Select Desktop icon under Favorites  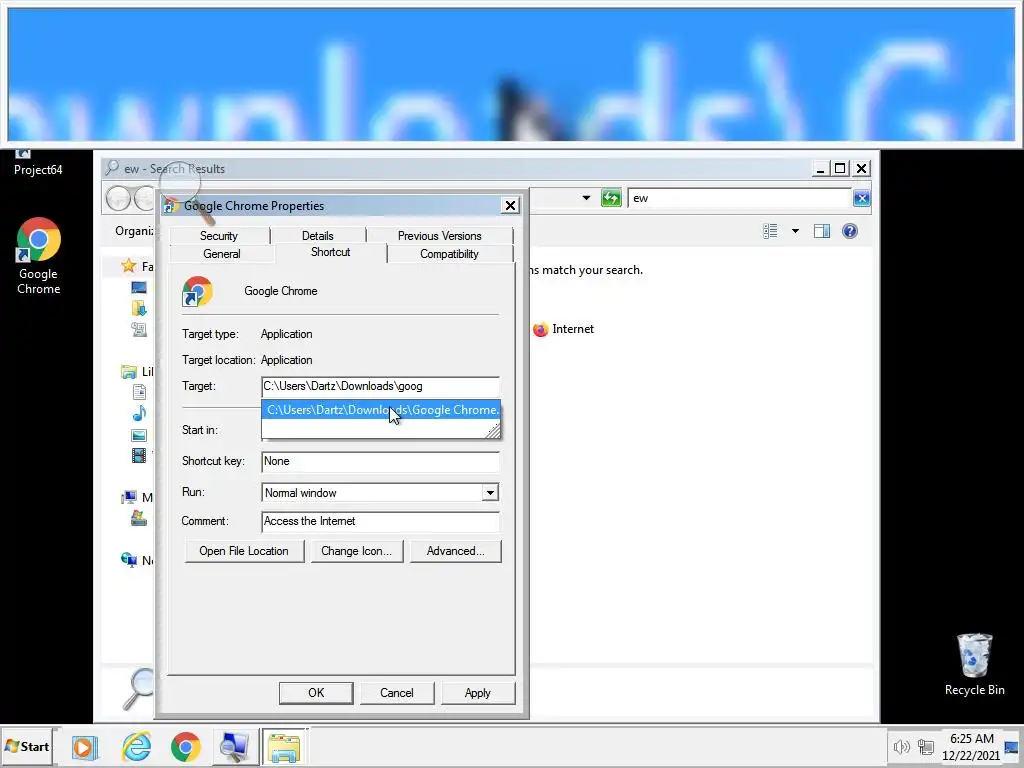pyautogui.click(x=139, y=287)
